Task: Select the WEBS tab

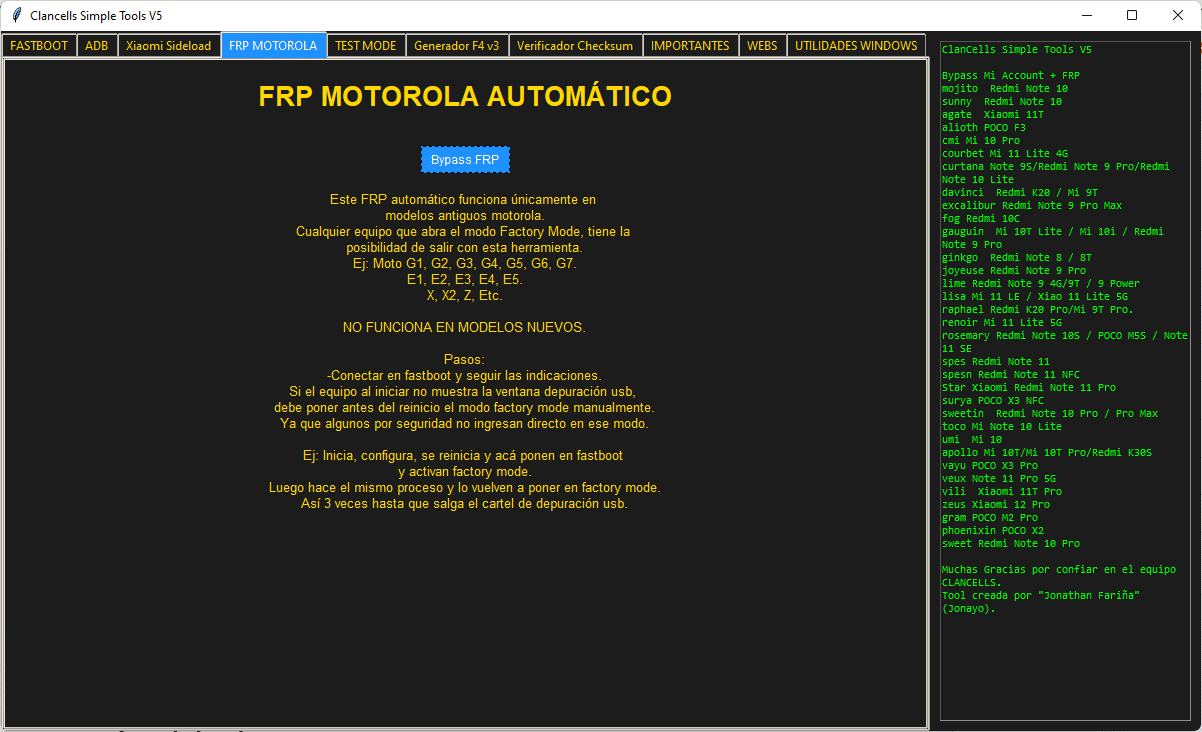Action: click(762, 46)
